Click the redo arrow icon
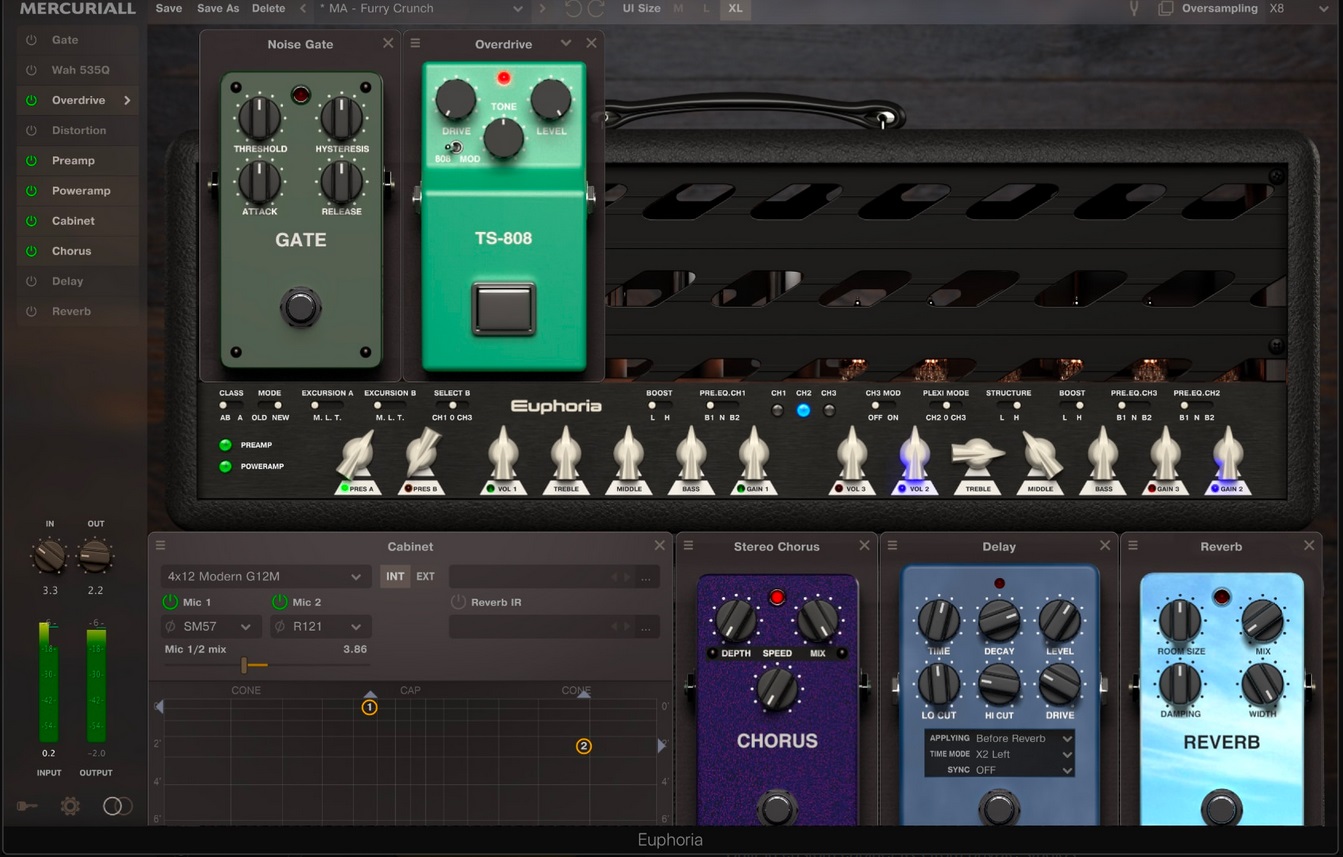 596,8
